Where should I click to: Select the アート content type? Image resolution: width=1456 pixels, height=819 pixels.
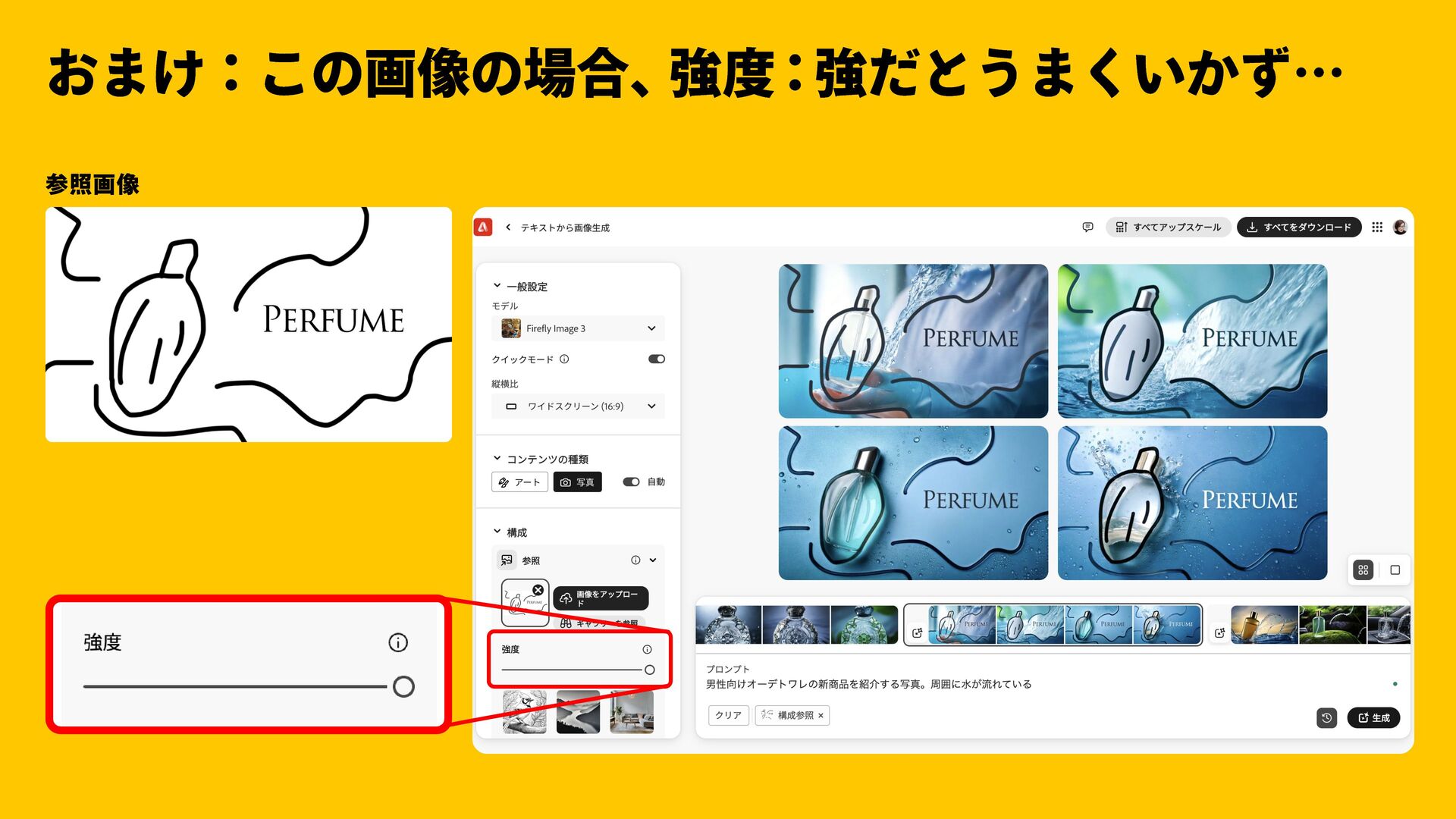click(519, 482)
